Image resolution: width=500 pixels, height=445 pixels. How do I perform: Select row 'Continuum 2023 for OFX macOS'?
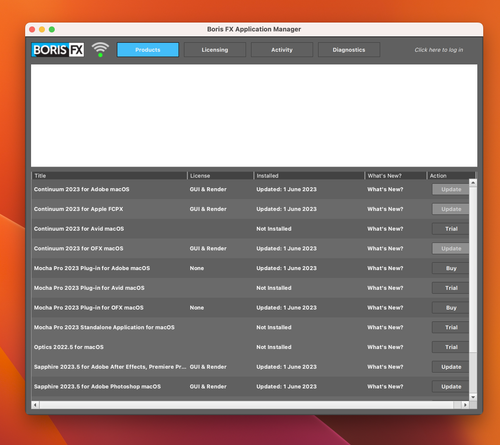(x=250, y=248)
